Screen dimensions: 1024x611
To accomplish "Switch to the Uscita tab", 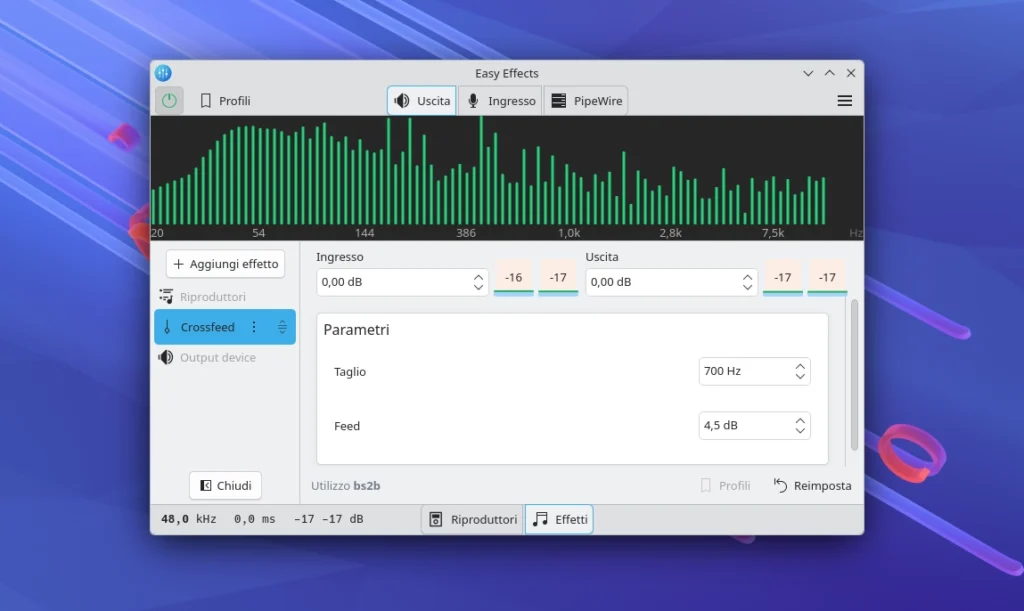I will 422,101.
